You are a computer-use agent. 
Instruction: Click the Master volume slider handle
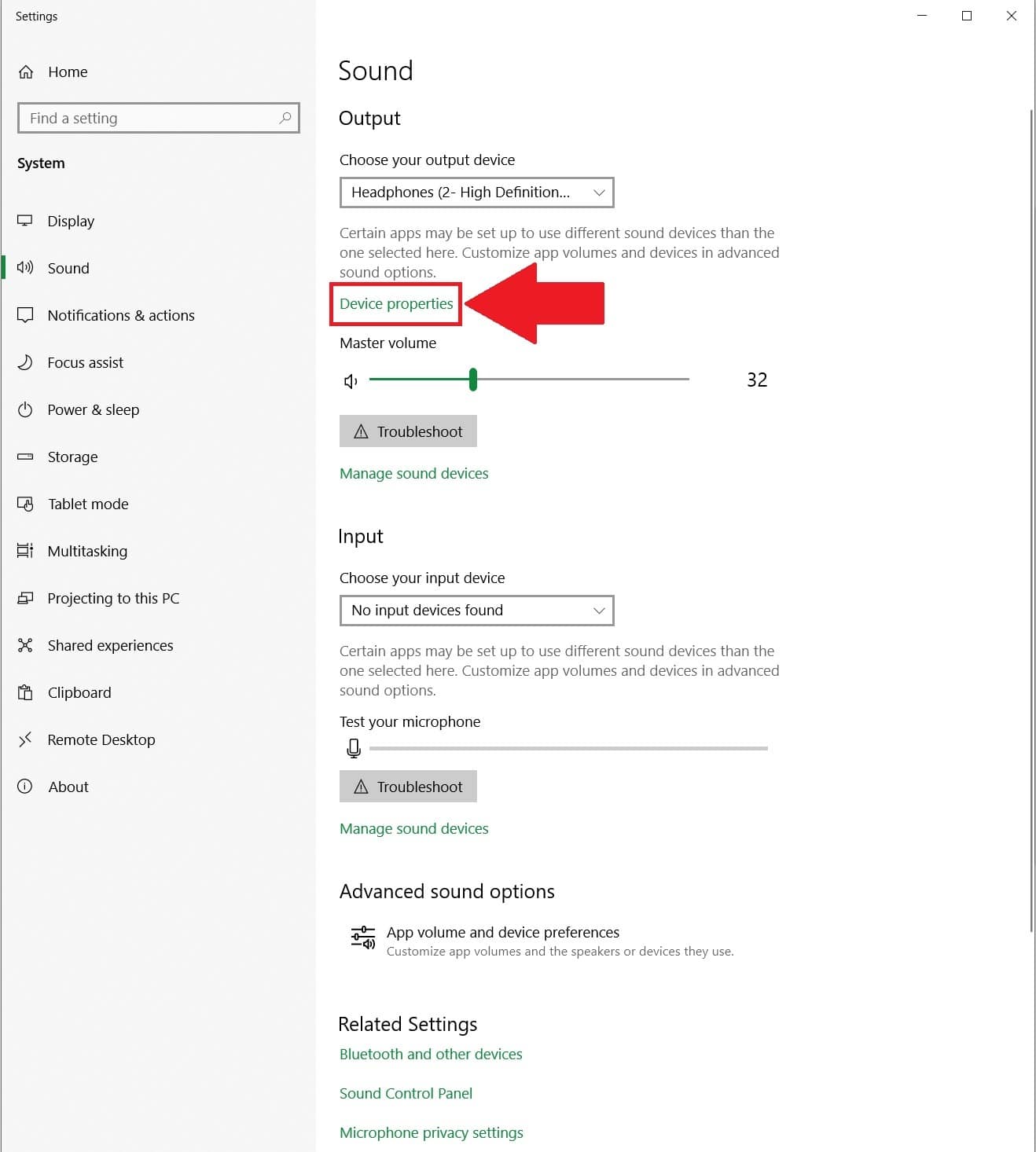pyautogui.click(x=473, y=380)
